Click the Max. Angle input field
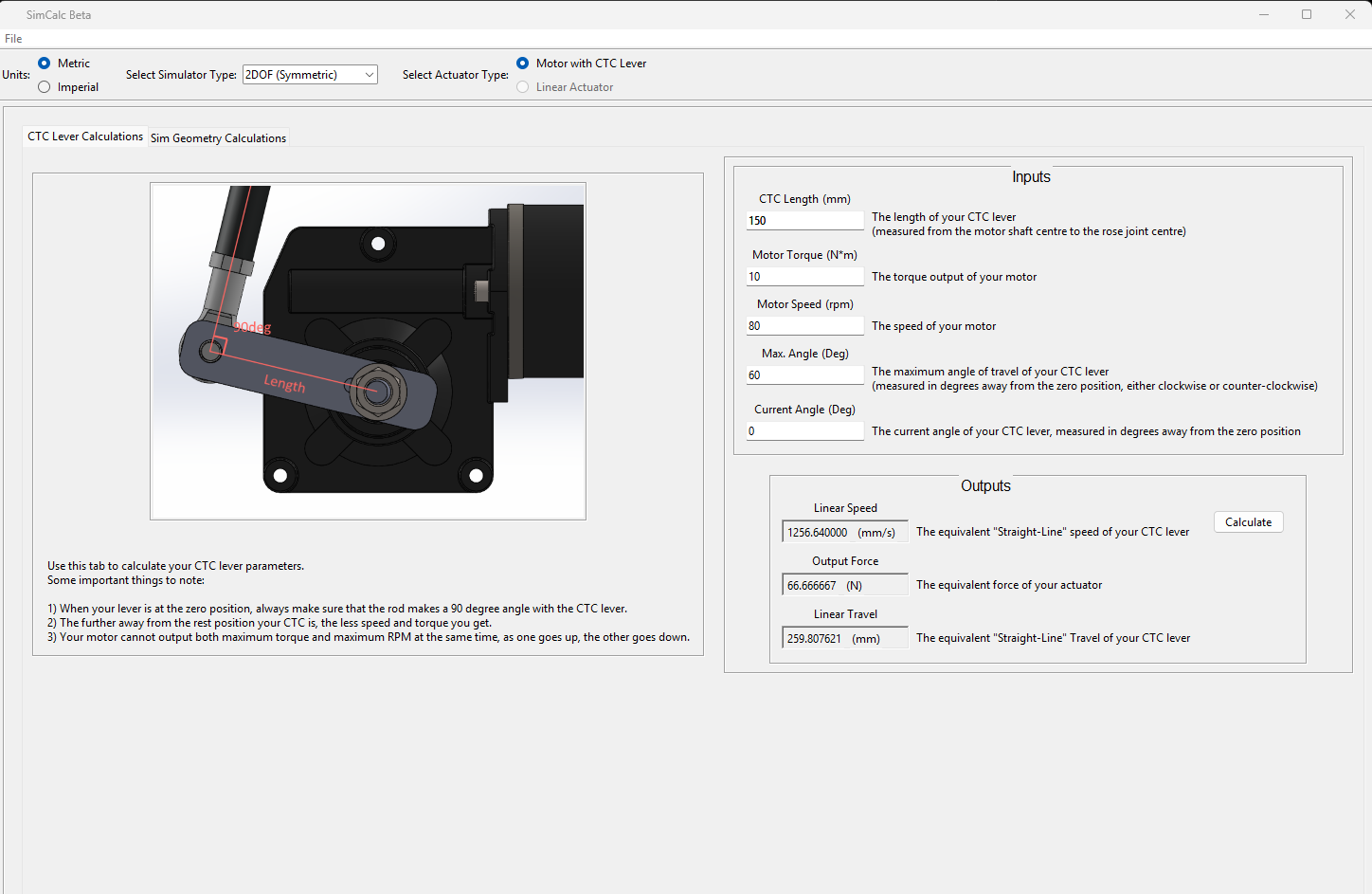The image size is (1372, 894). point(804,375)
